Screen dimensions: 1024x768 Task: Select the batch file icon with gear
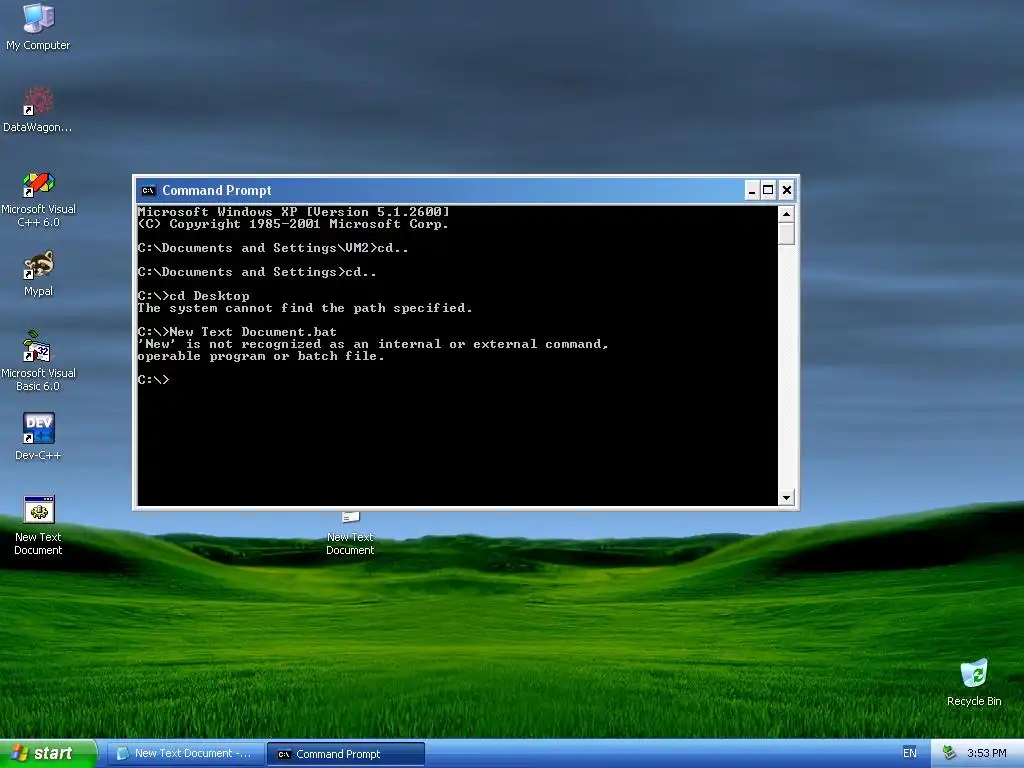(x=38, y=526)
